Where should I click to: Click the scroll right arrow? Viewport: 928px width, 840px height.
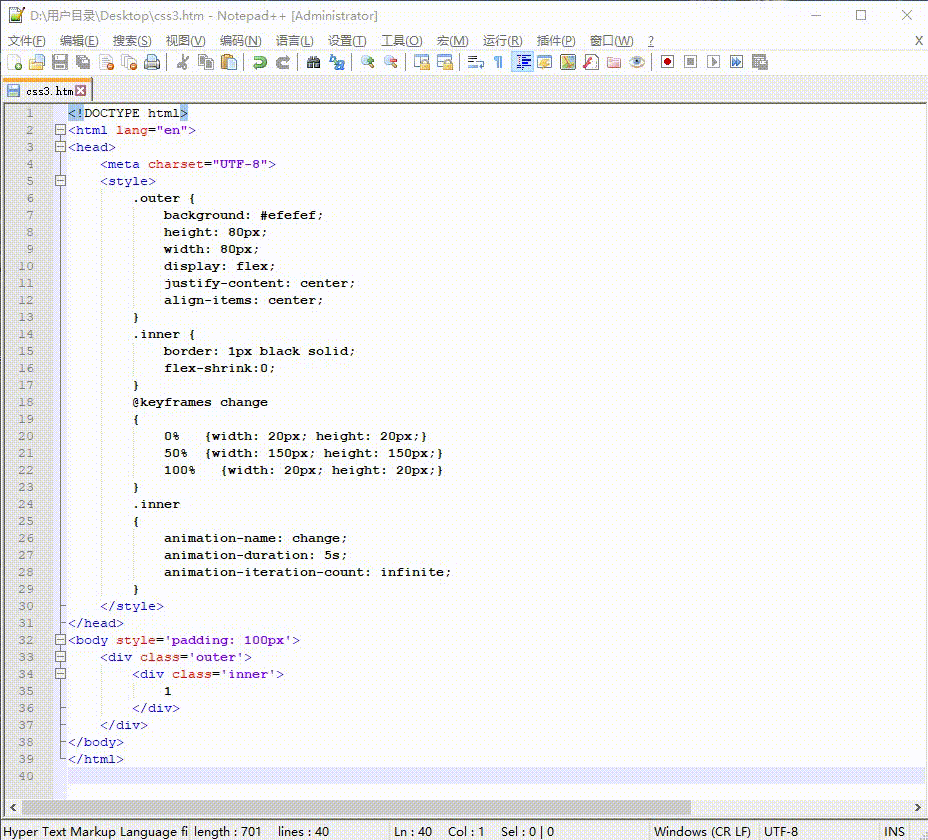(x=917, y=807)
